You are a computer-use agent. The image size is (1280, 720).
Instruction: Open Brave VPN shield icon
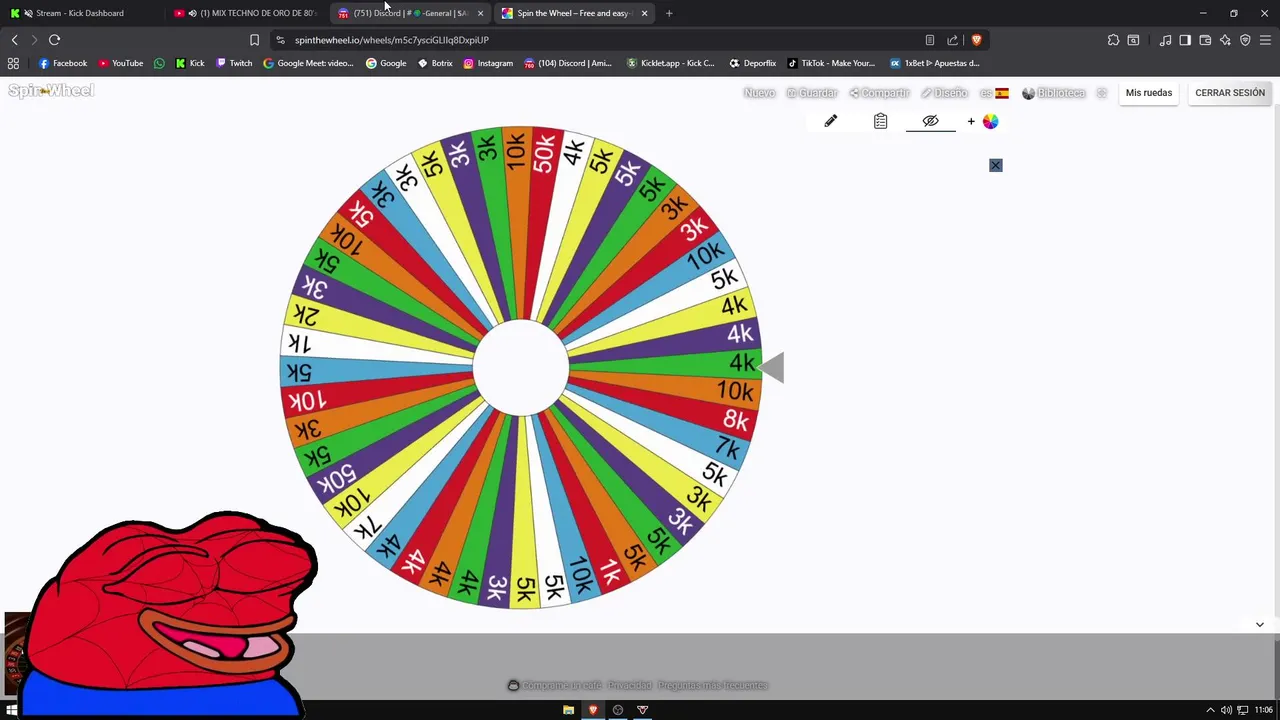1245,40
